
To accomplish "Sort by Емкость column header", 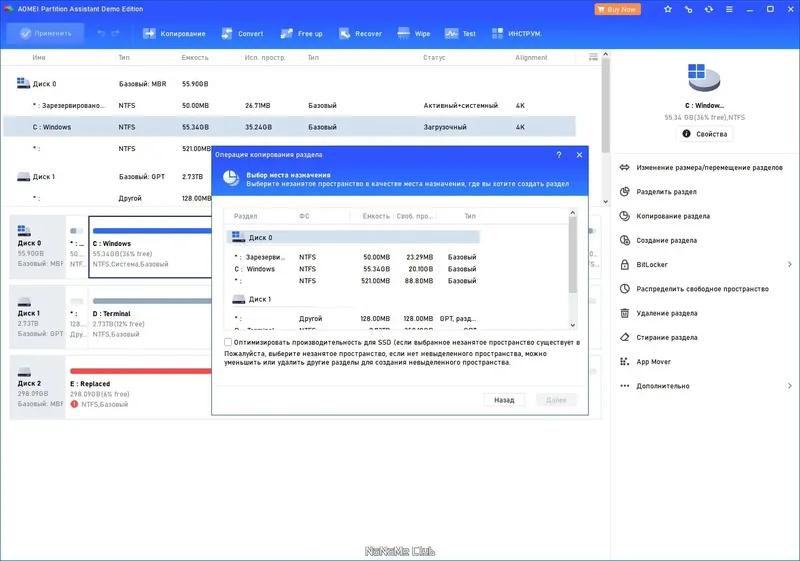I will coord(195,58).
